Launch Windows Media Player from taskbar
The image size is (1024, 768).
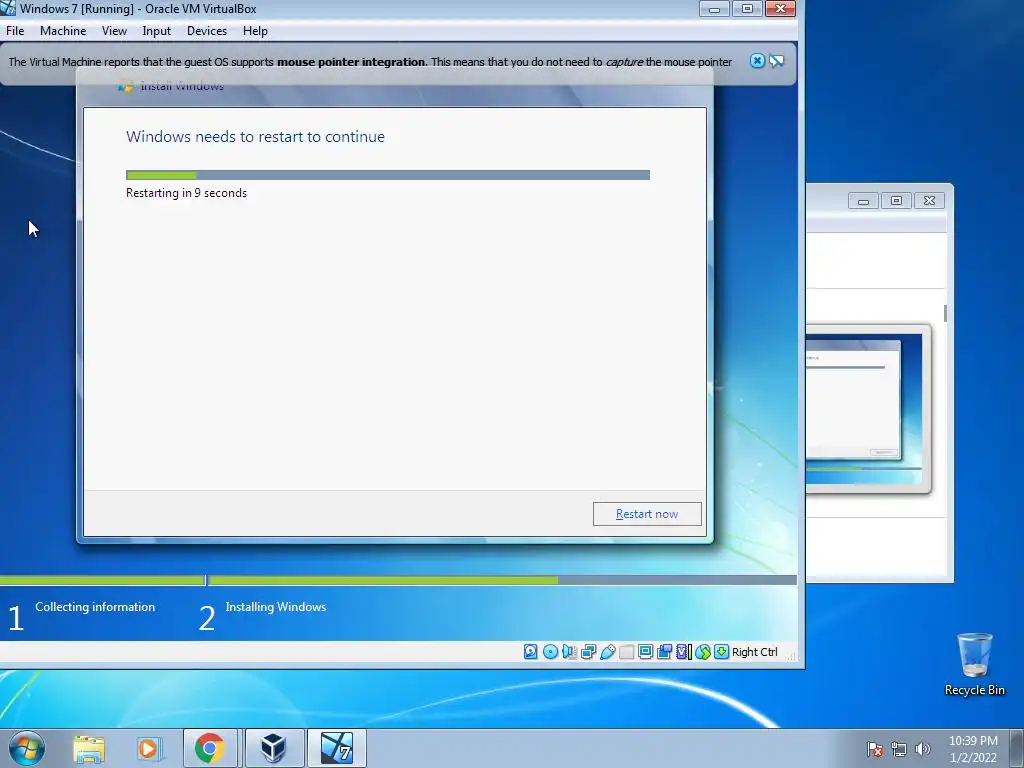(149, 748)
